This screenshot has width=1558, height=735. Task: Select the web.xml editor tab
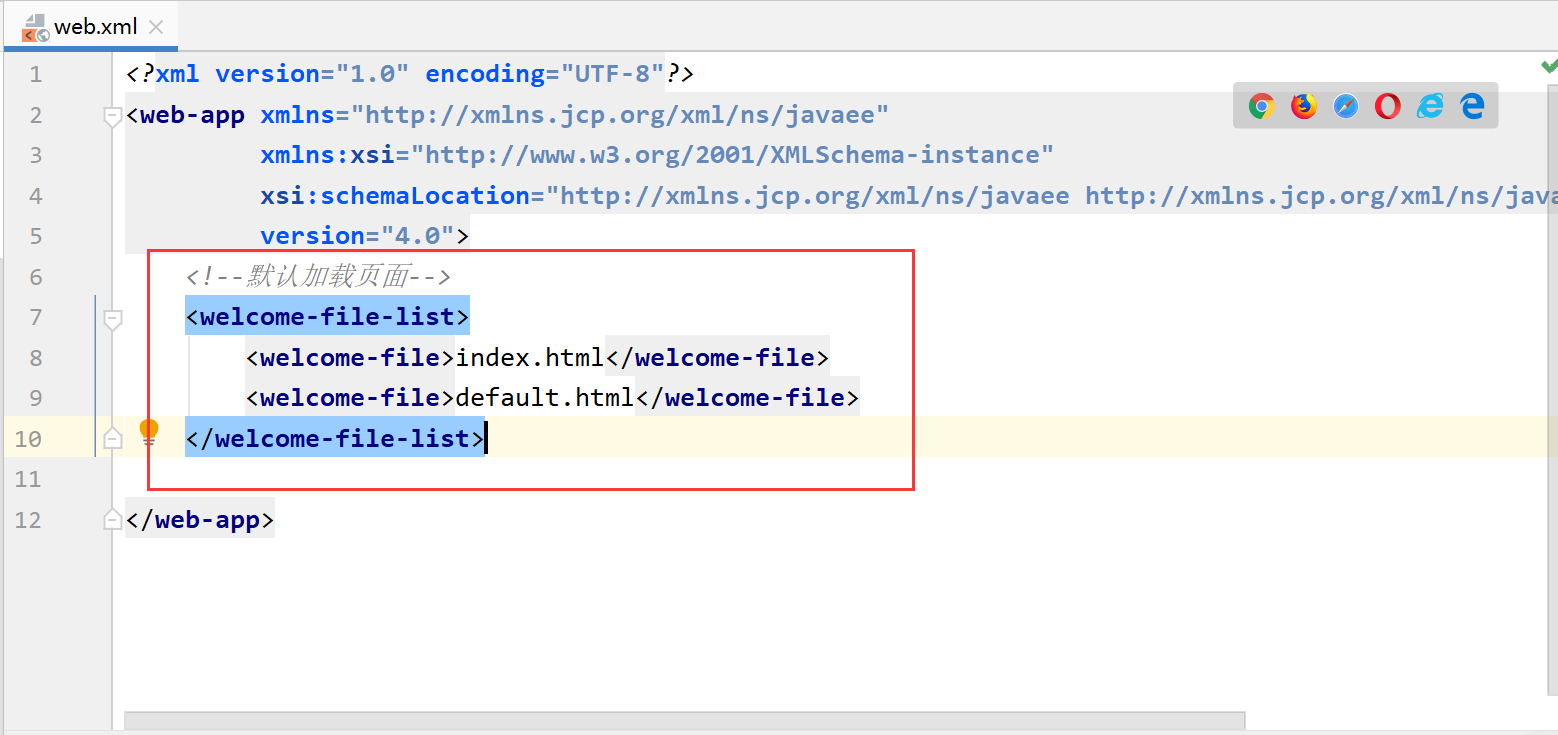[x=90, y=27]
